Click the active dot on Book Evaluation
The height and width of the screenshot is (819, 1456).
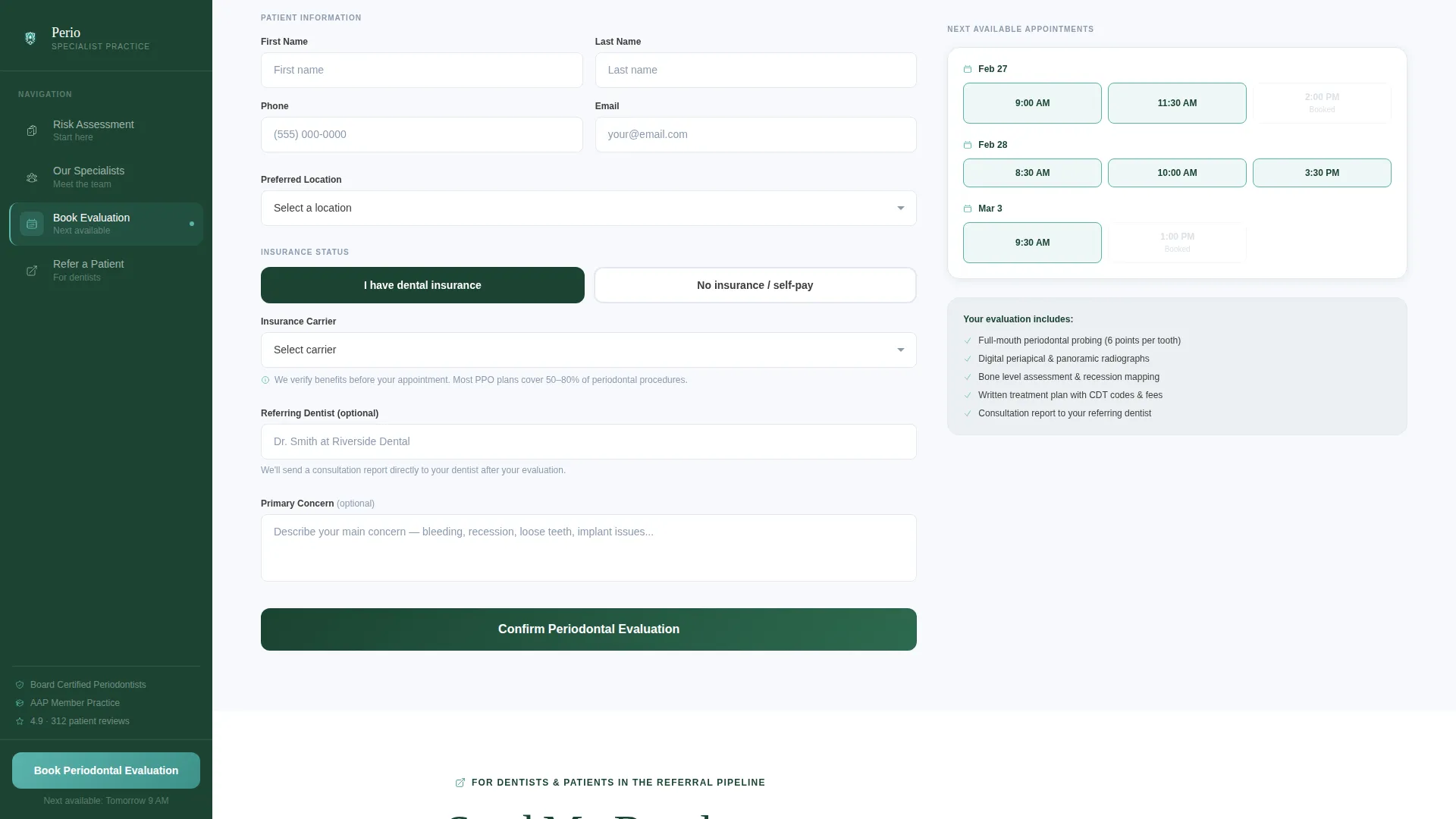[x=192, y=224]
